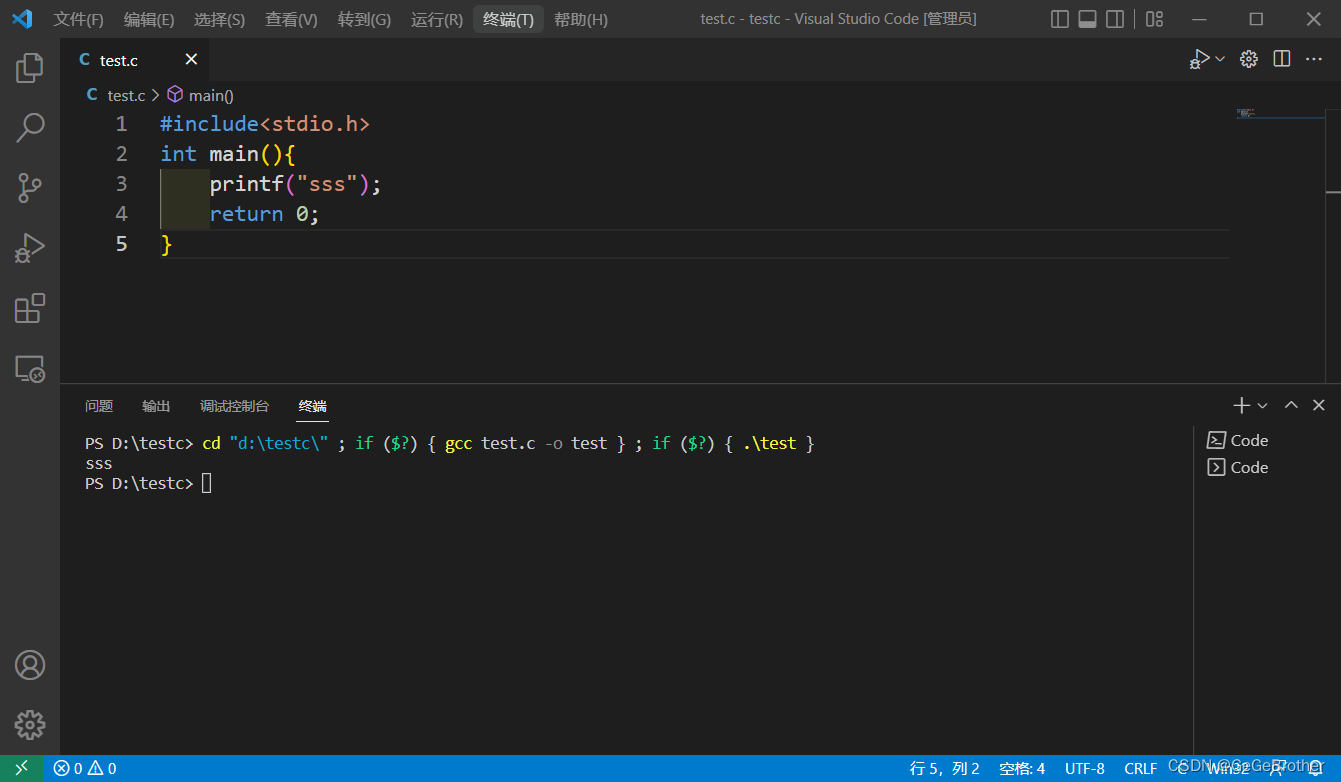Open the 转到(G) menu
This screenshot has width=1341, height=782.
[x=364, y=19]
